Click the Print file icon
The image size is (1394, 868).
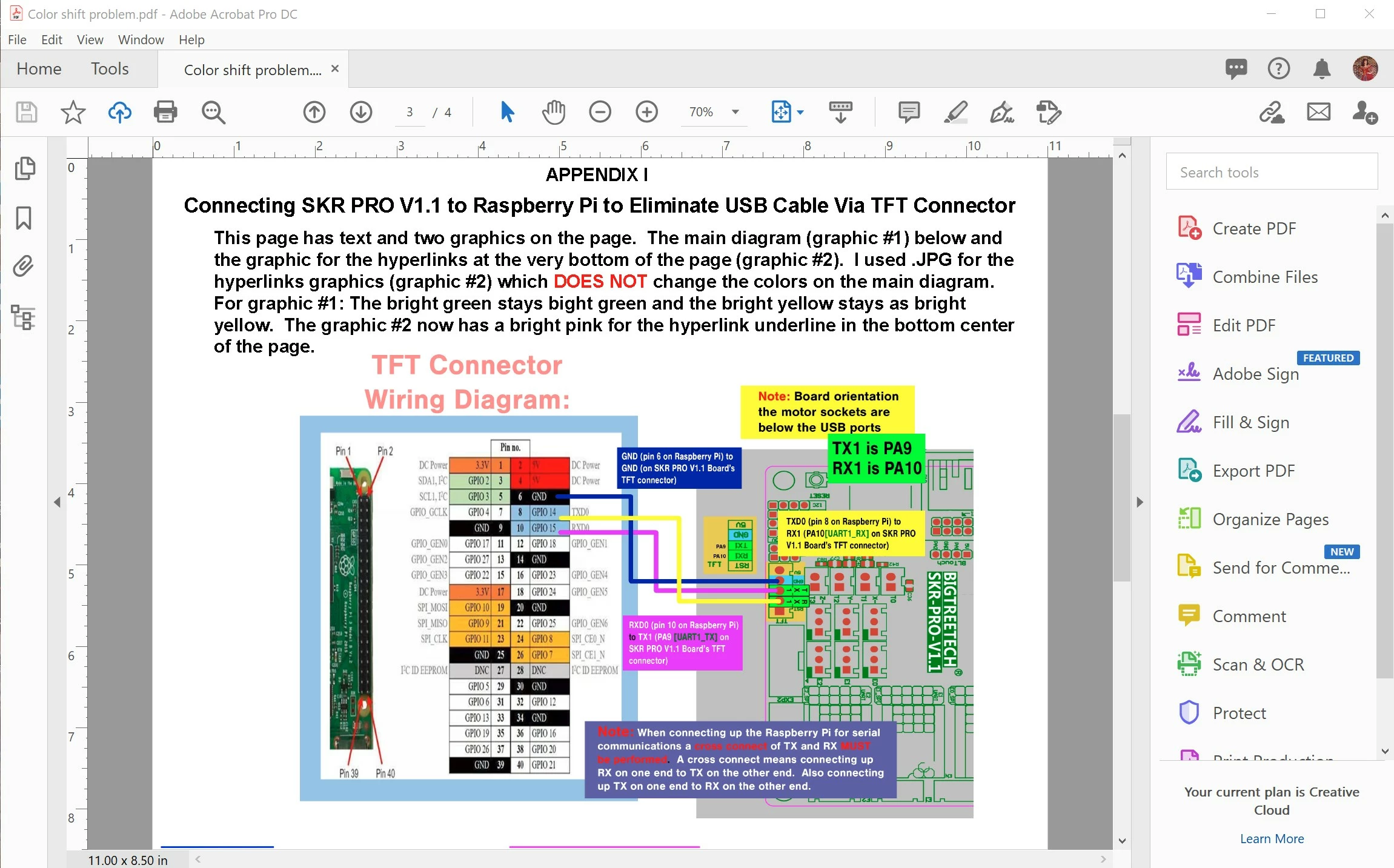[x=165, y=112]
